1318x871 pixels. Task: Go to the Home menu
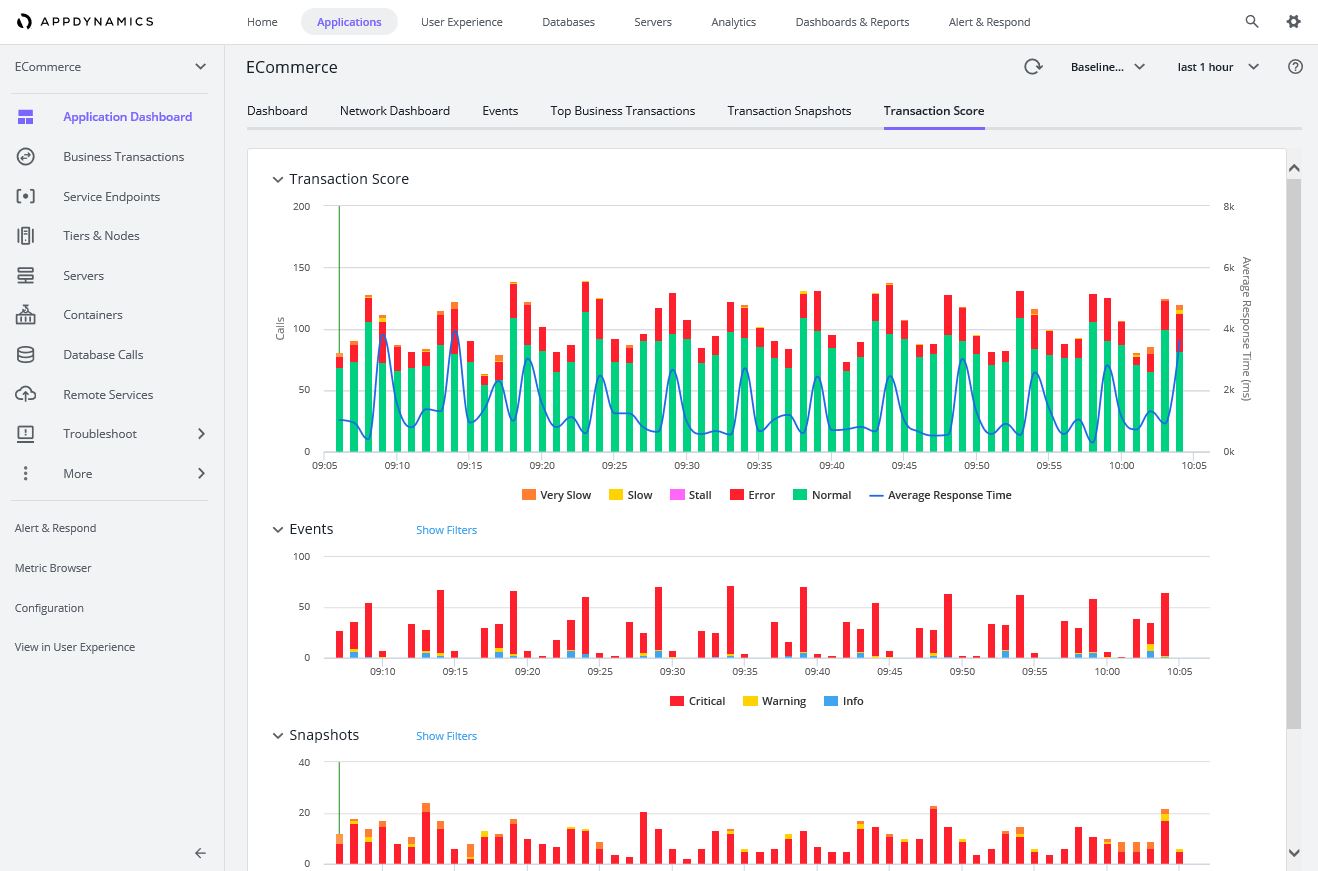click(262, 22)
